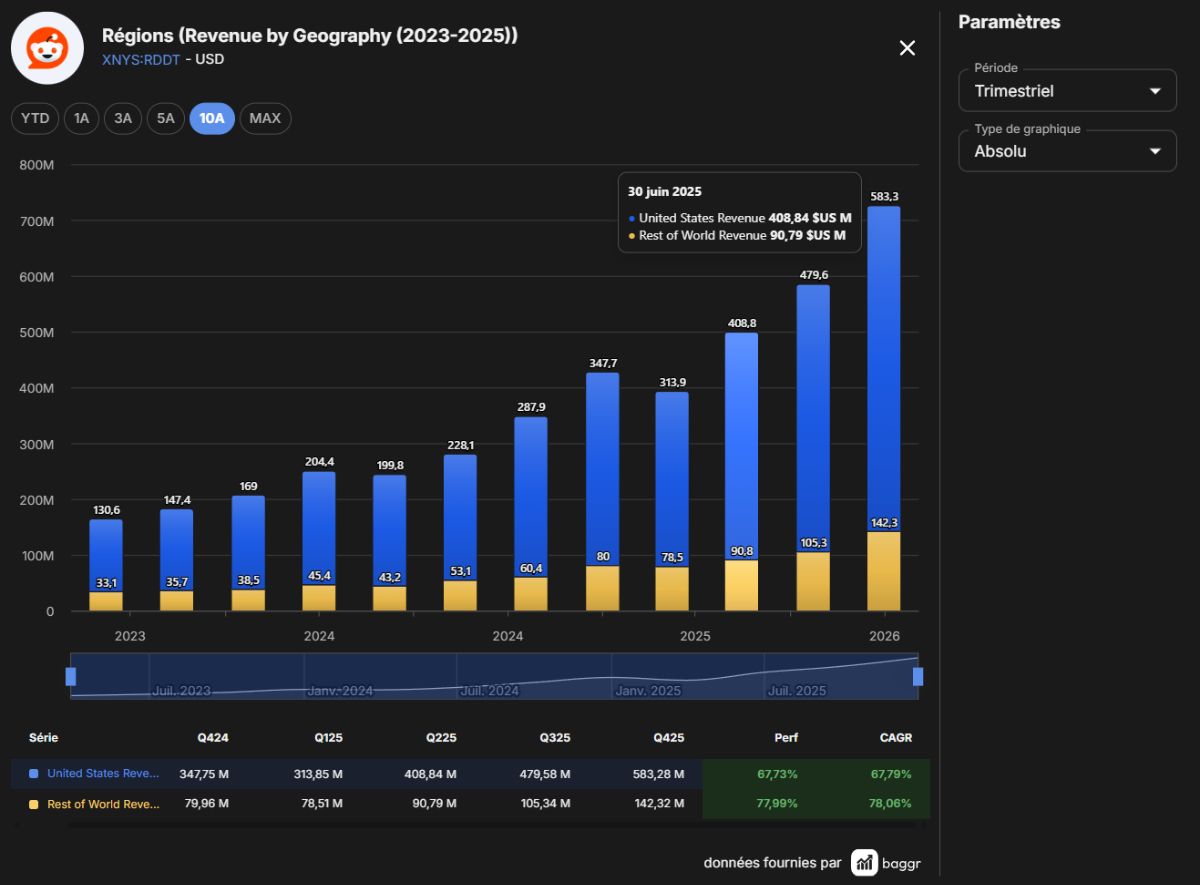The image size is (1200, 885).
Task: Click the left range slider handle
Action: (x=71, y=676)
